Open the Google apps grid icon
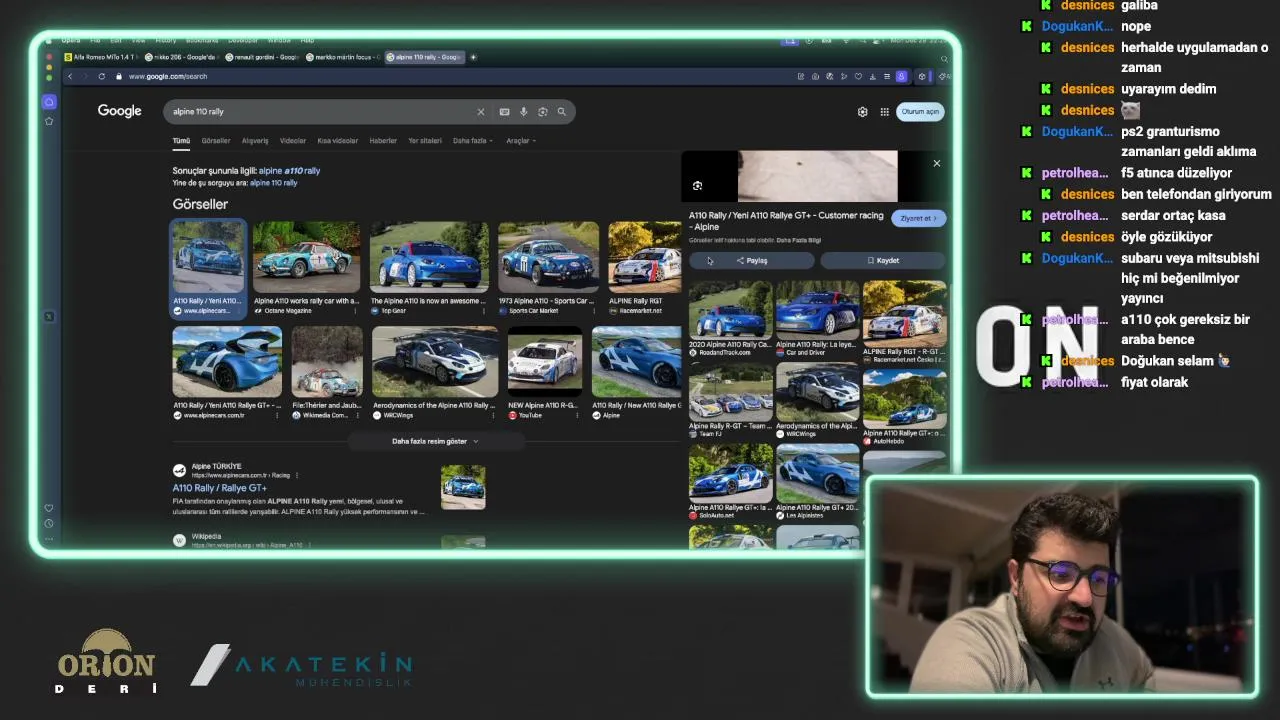1280x720 pixels. pyautogui.click(x=884, y=112)
